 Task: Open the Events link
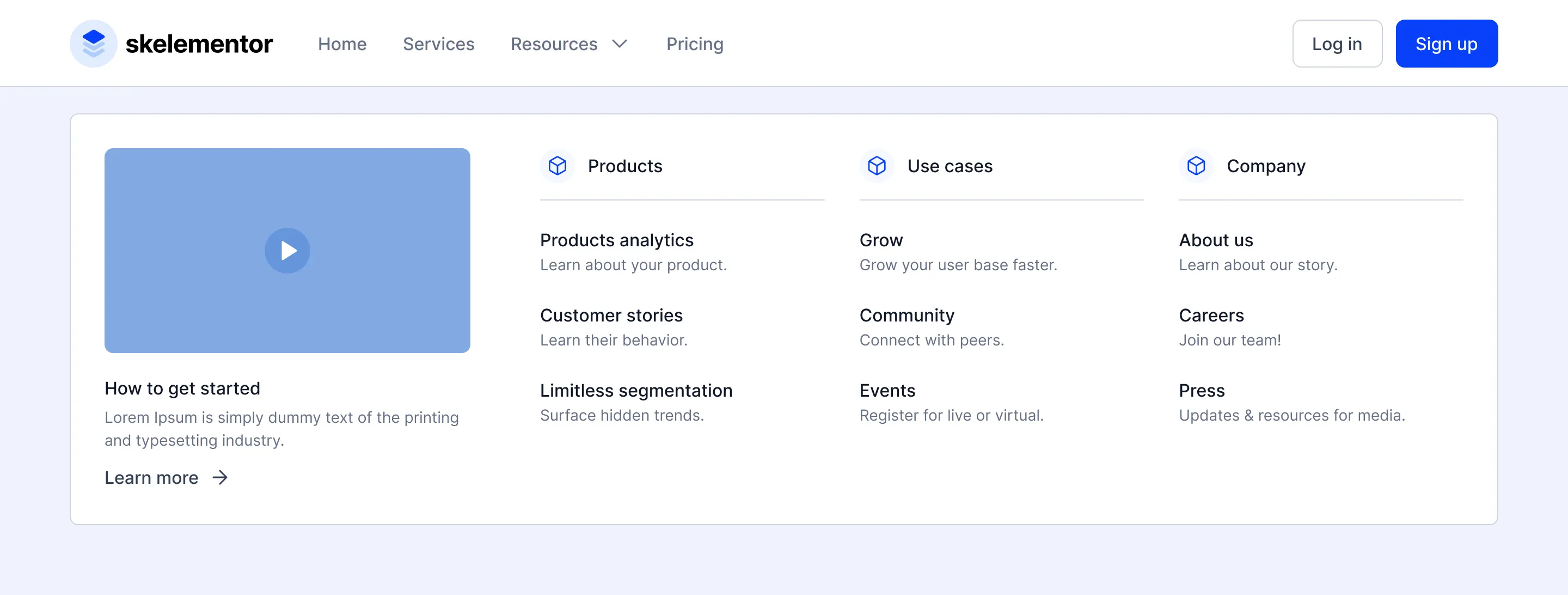[887, 390]
